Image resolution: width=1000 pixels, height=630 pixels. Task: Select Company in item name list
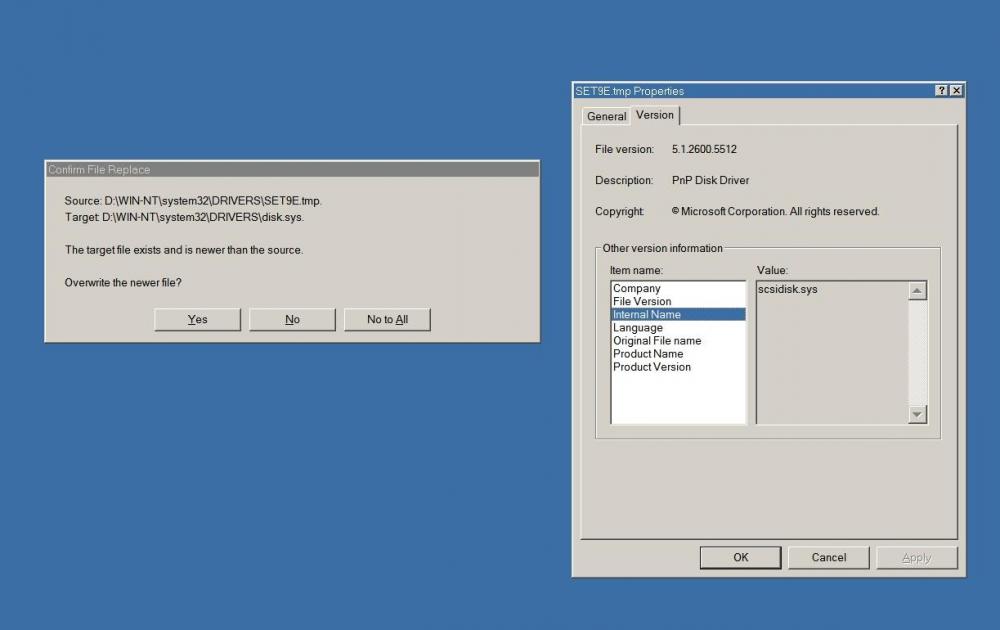(x=637, y=288)
